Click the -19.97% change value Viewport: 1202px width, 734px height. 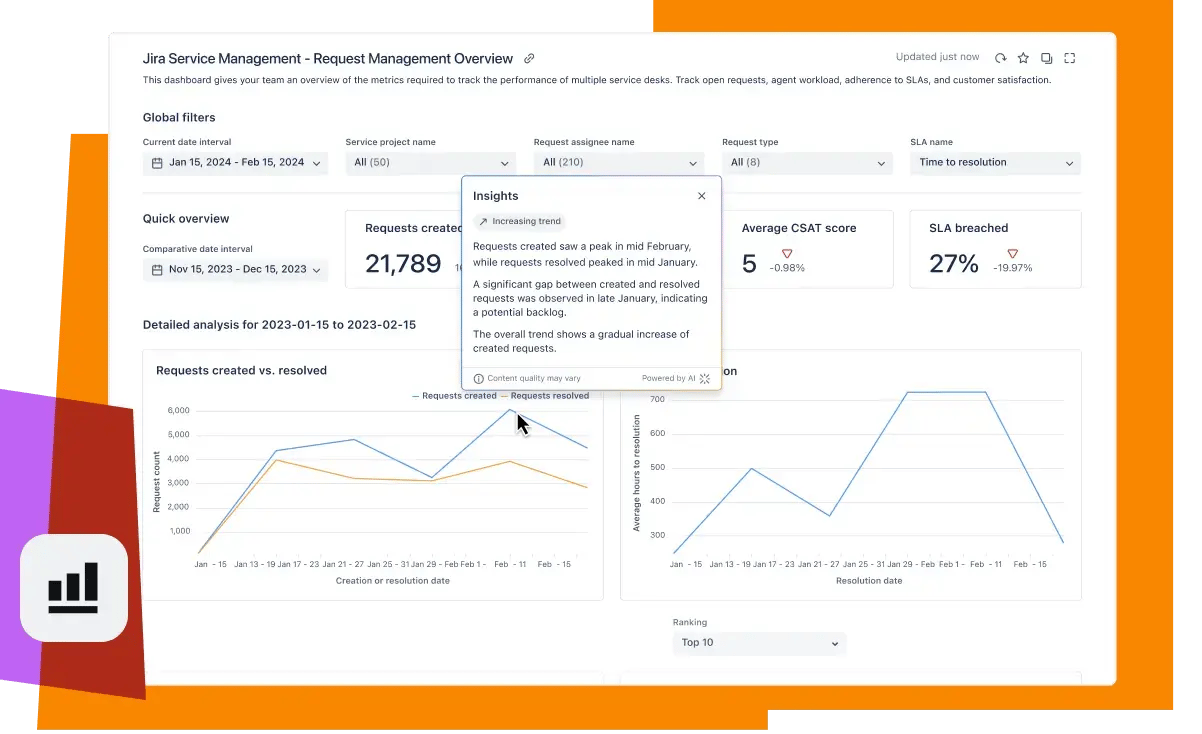pyautogui.click(x=1013, y=268)
